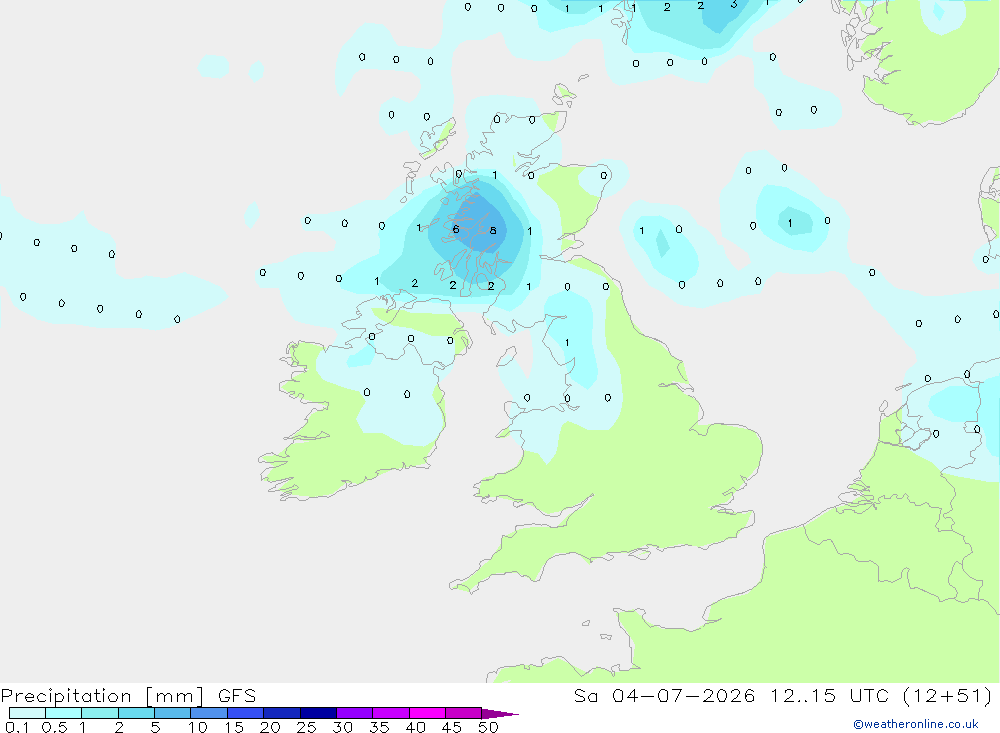Click the 1–2 mm legend swatch
The image size is (1000, 733).
coord(99,713)
